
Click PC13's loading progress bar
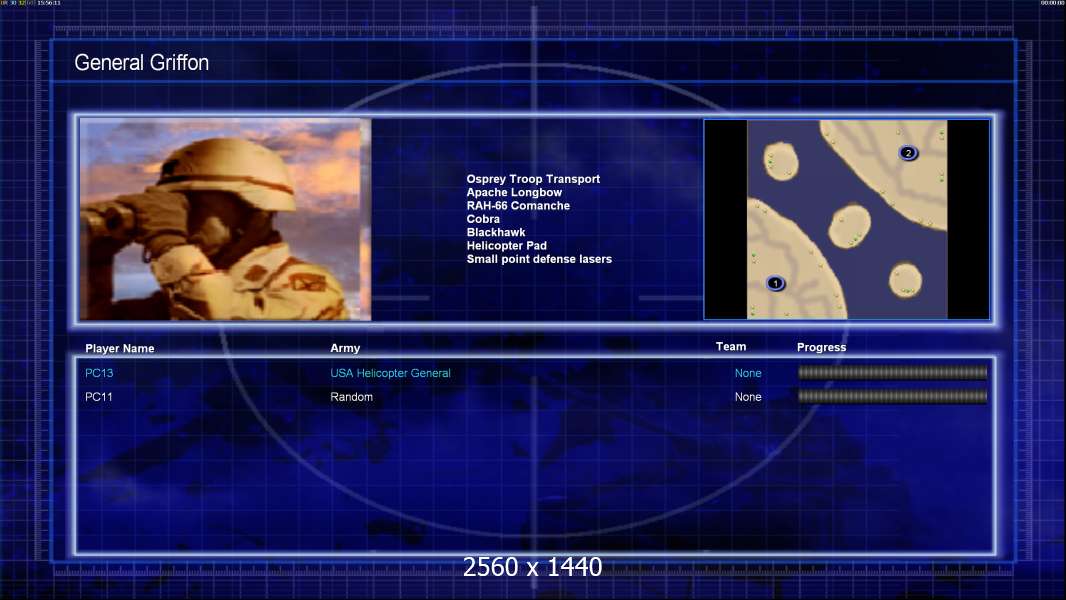pos(893,372)
